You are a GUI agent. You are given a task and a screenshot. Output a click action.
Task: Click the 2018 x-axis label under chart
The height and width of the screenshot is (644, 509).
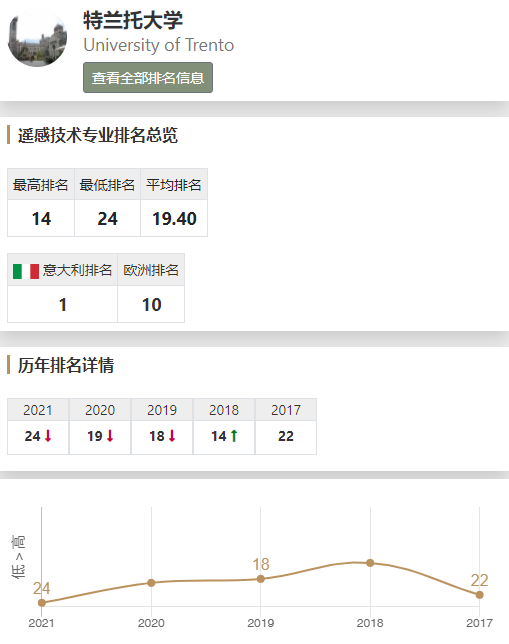pos(370,623)
